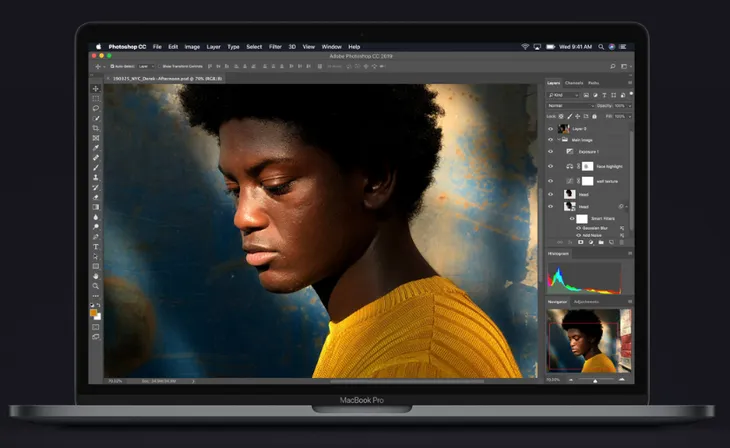Open the Edit Toolbar three-dots button
The image size is (730, 448).
click(x=96, y=296)
